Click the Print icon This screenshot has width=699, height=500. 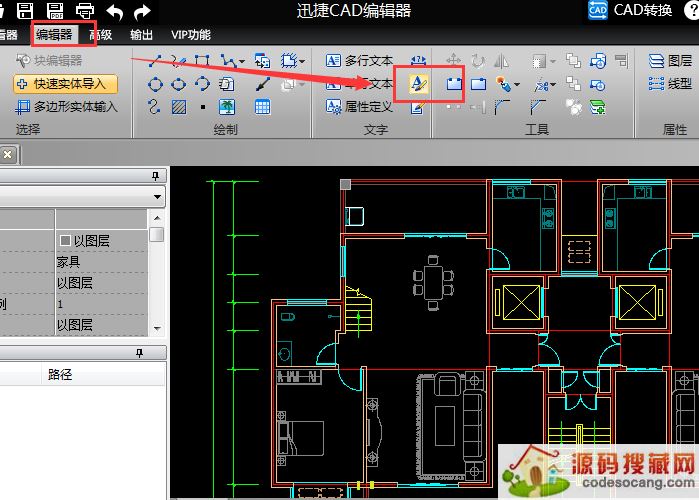pyautogui.click(x=85, y=12)
